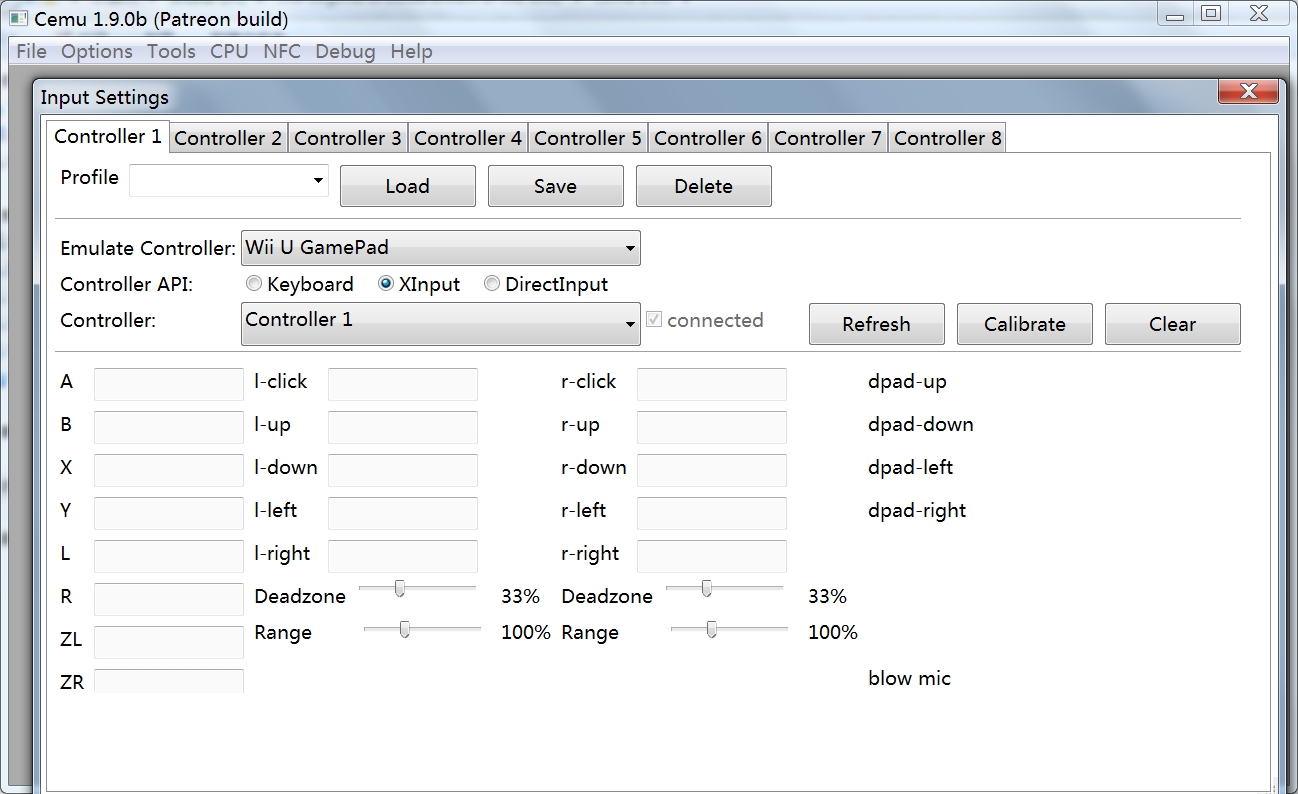
Task: Click the "dpad-right" label
Action: [917, 510]
